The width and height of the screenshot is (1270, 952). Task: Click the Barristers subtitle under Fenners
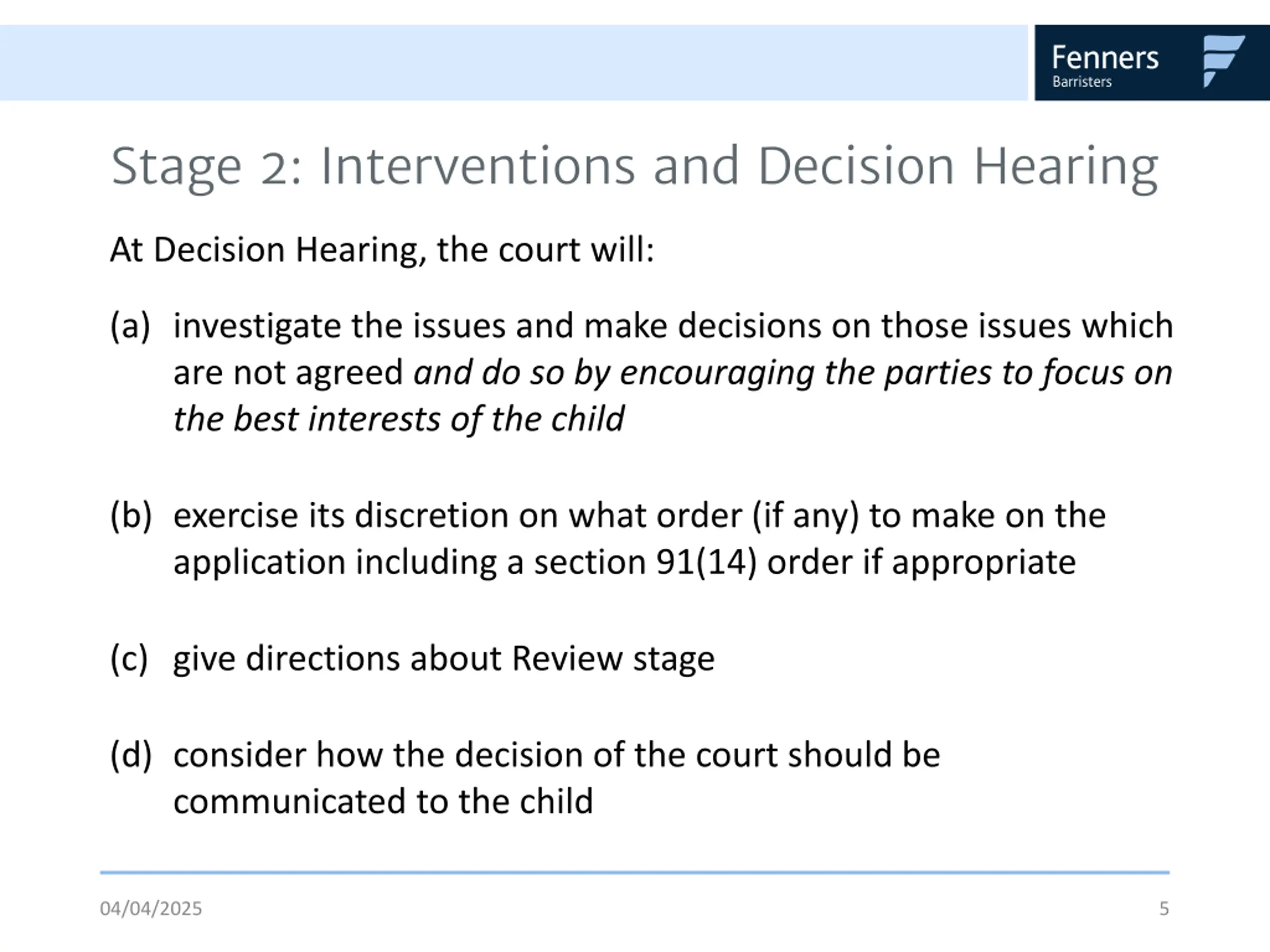pyautogui.click(x=1081, y=82)
